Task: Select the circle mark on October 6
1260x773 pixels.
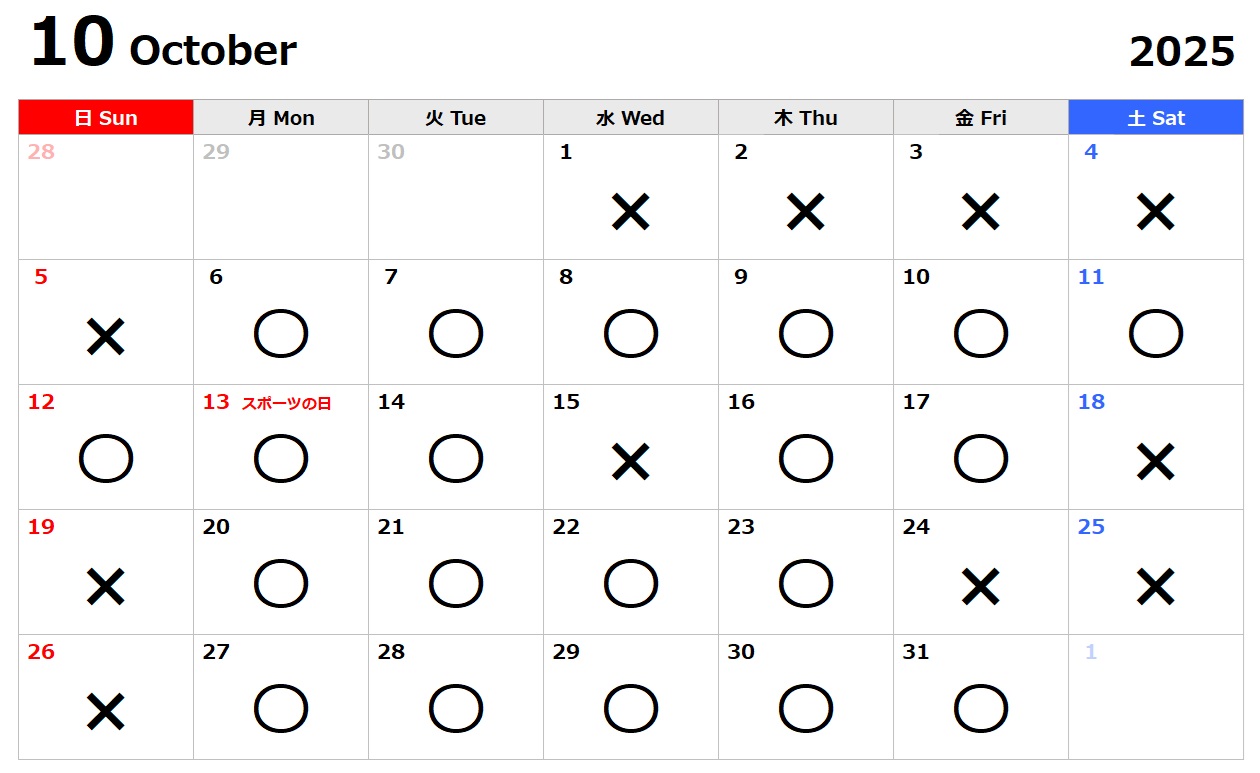Action: pyautogui.click(x=281, y=334)
